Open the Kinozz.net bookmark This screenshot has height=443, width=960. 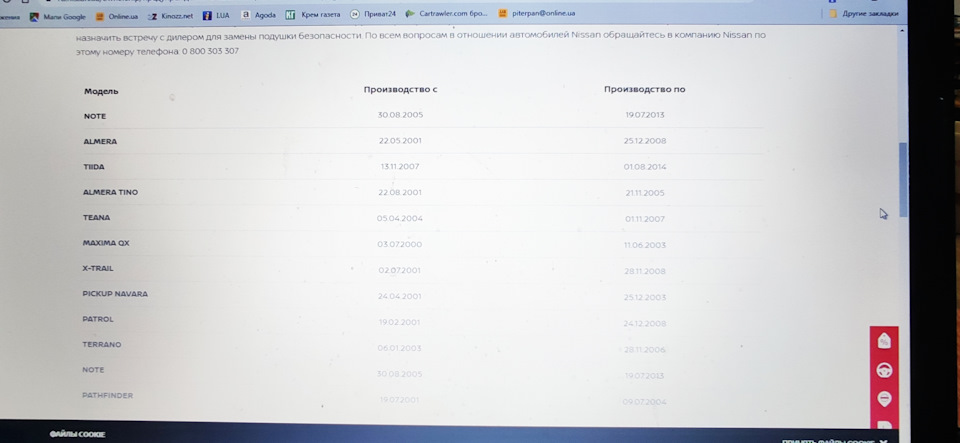(170, 16)
